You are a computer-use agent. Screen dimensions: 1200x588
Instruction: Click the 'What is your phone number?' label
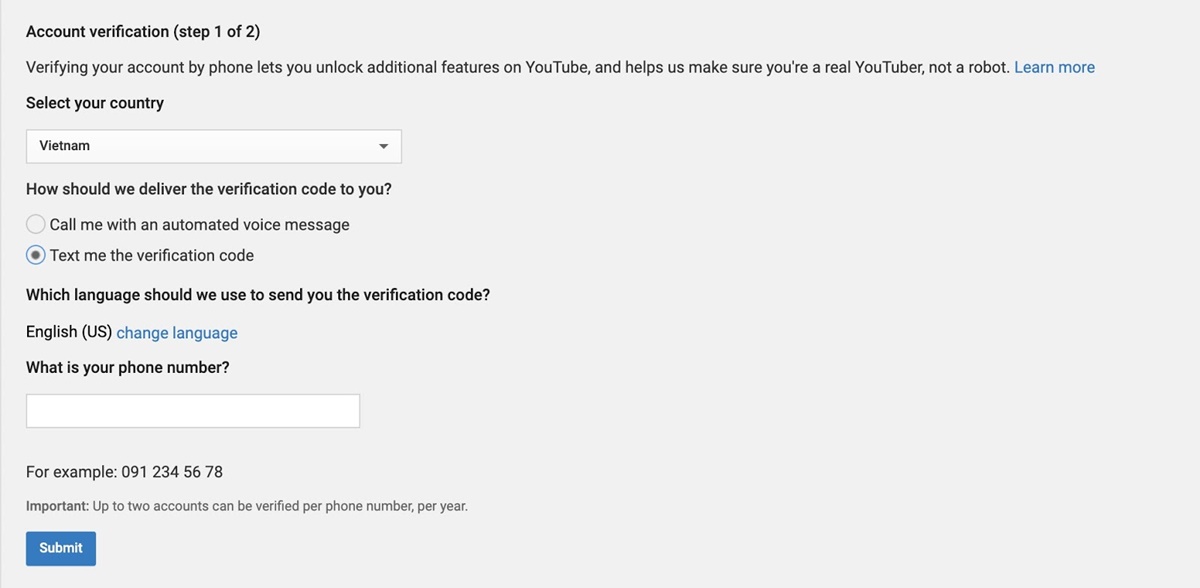pyautogui.click(x=128, y=368)
